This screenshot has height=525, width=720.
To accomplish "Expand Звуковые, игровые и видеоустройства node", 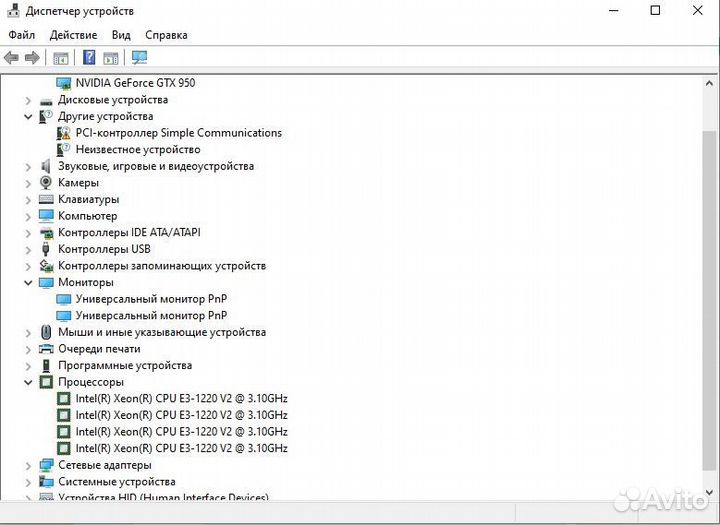I will coord(28,167).
